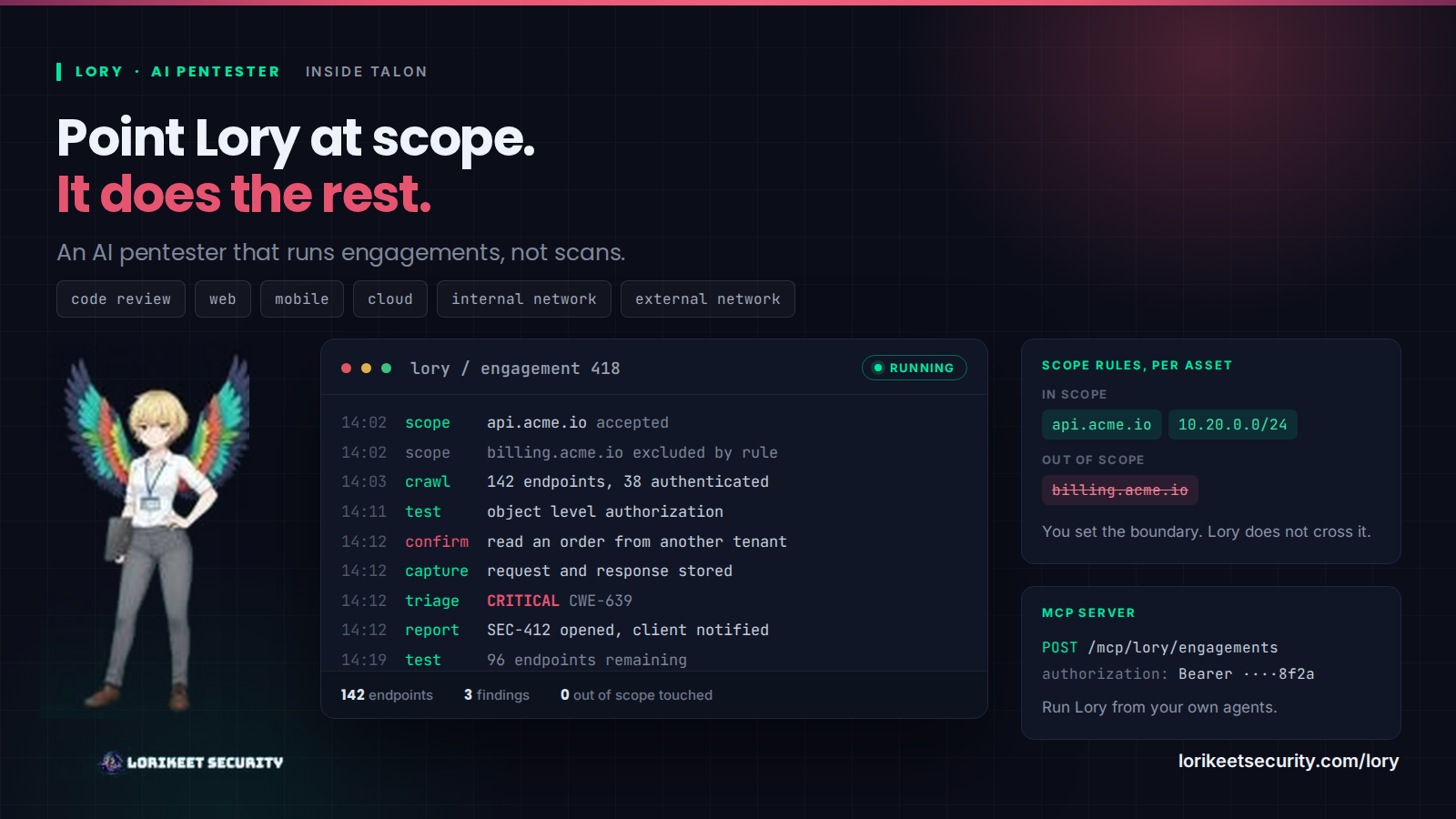Image resolution: width=1456 pixels, height=819 pixels.
Task: Click the 'SCOPE RULES, PER ASSET' heading
Action: coord(1137,365)
